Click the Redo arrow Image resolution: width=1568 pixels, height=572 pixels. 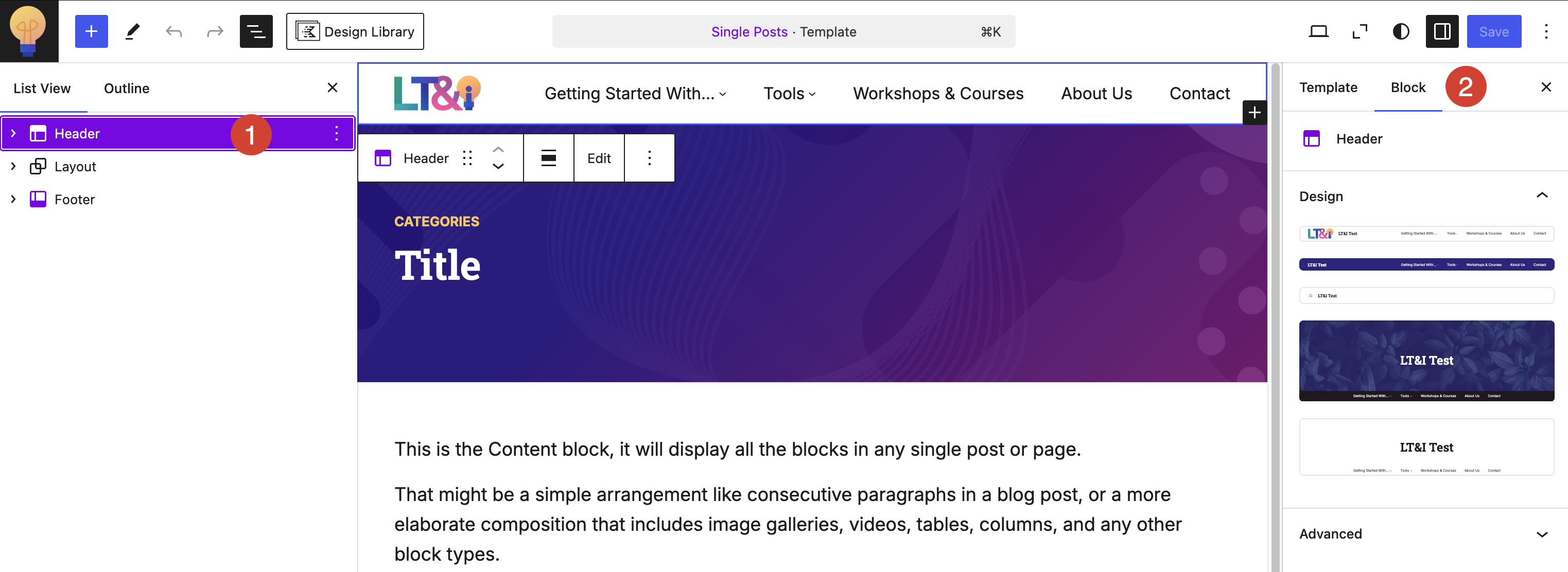(x=215, y=32)
